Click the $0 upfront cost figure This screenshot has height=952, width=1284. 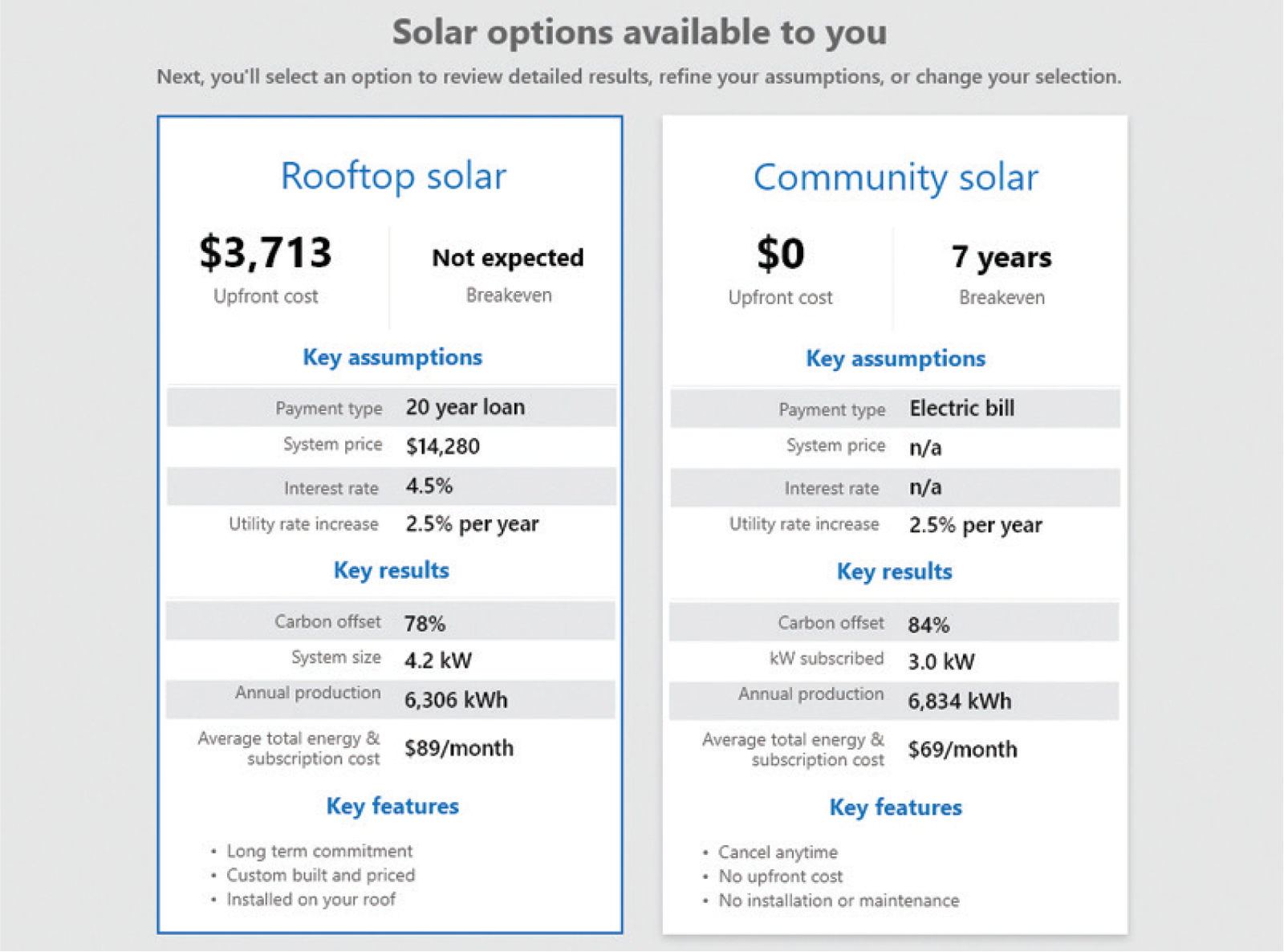(780, 254)
